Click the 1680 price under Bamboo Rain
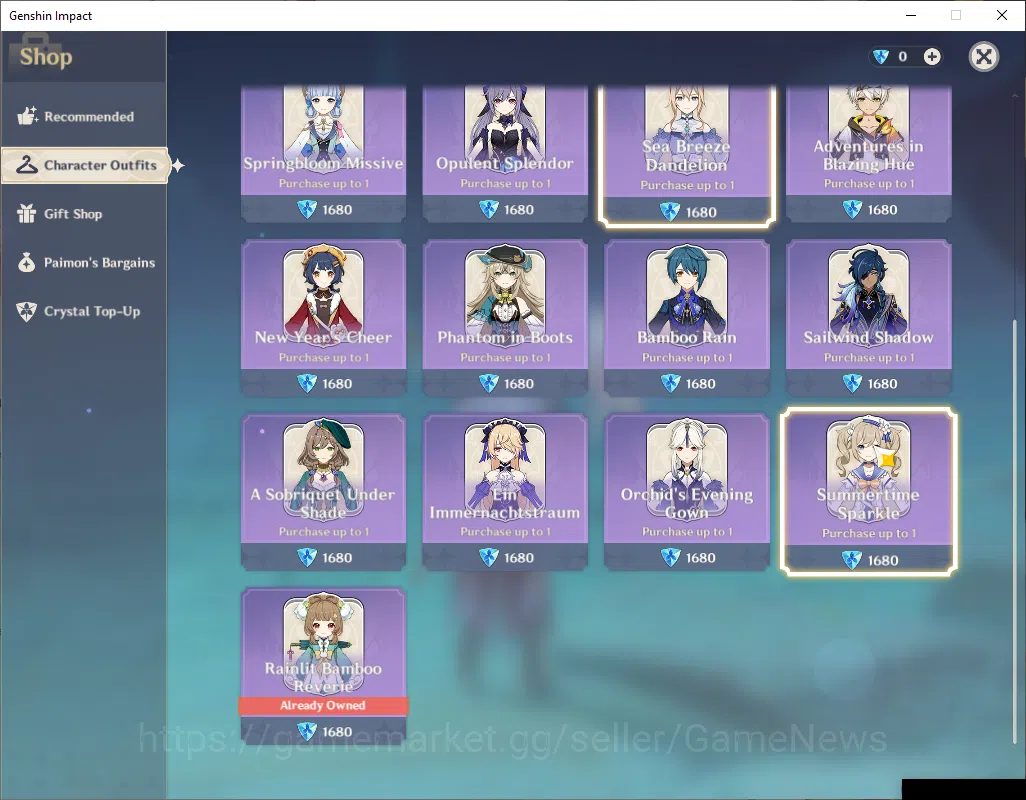This screenshot has height=800, width=1026. pyautogui.click(x=700, y=384)
